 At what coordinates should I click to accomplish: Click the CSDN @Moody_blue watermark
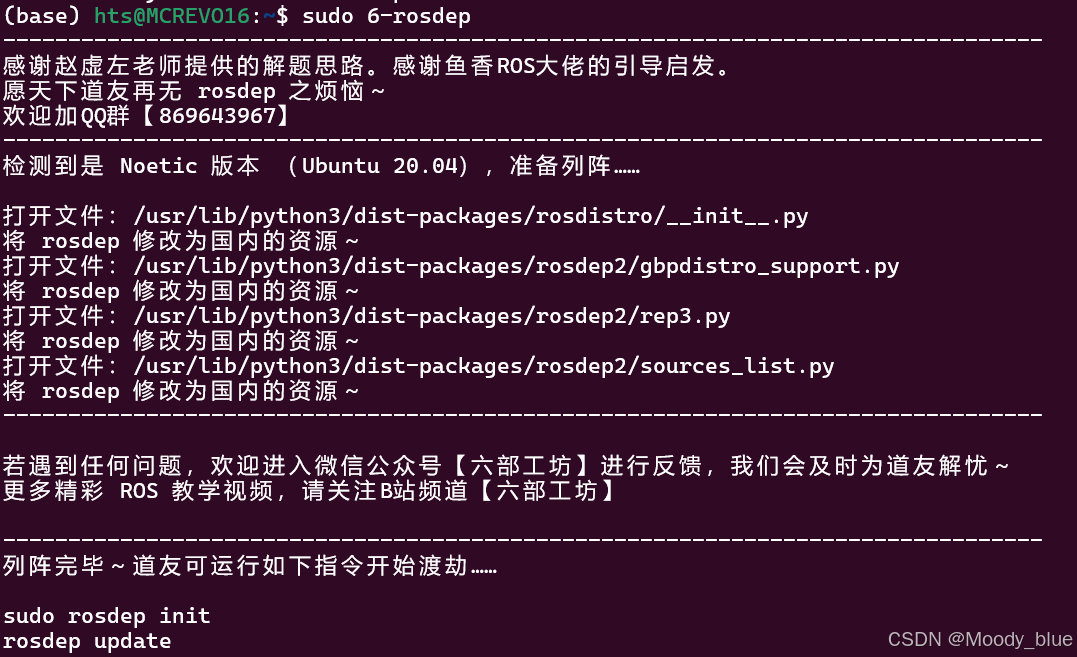[980, 639]
